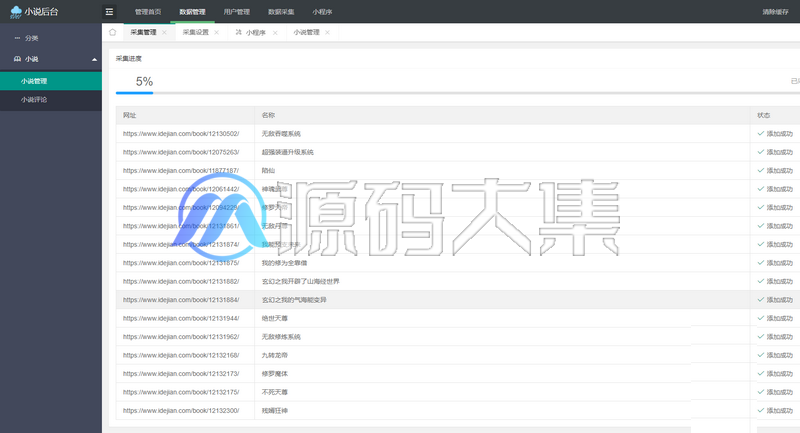Image resolution: width=800 pixels, height=433 pixels.
Task: Switch to the 小程序 page tab
Action: click(256, 33)
